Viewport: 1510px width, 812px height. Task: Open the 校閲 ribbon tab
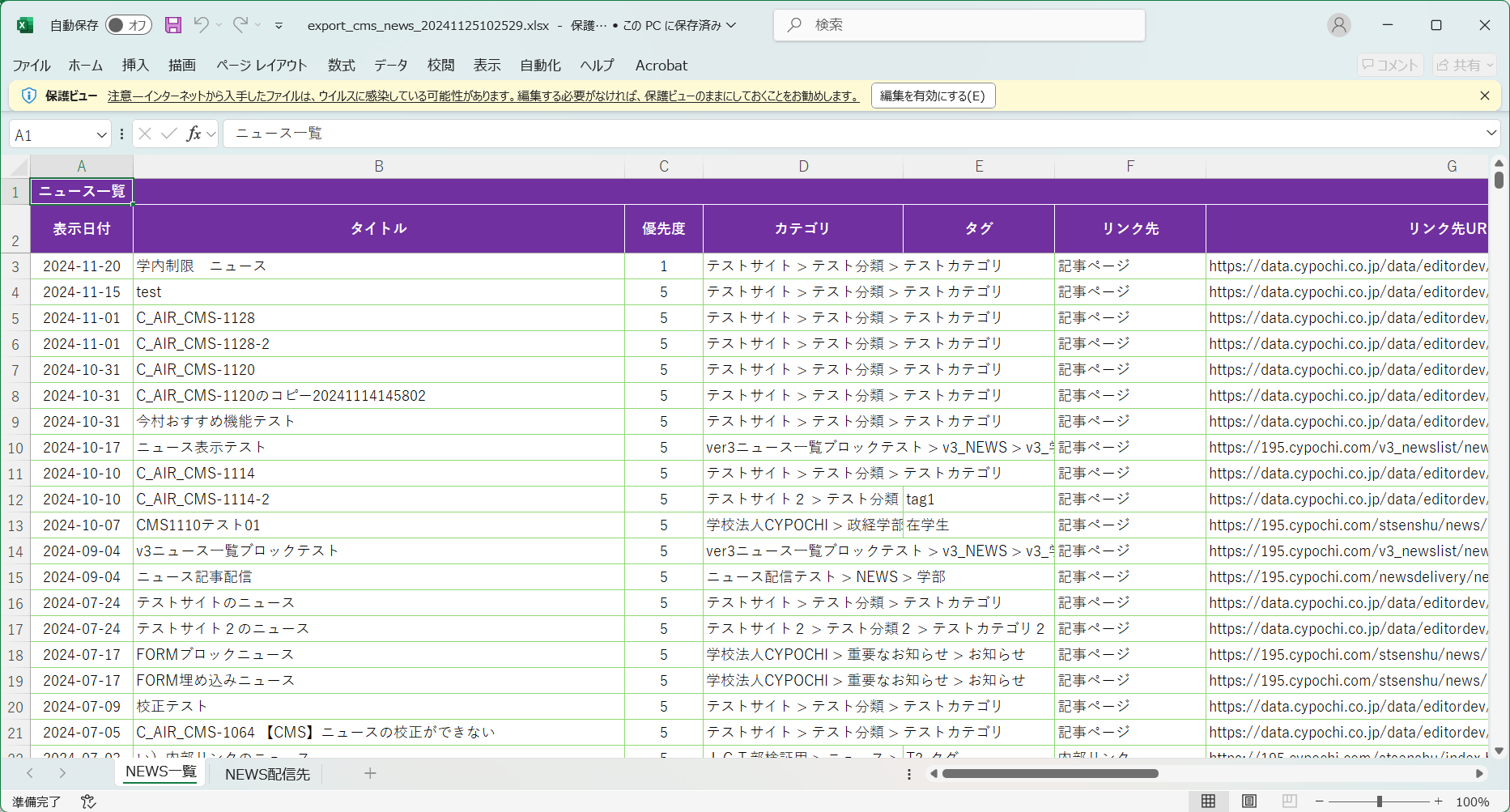click(441, 66)
